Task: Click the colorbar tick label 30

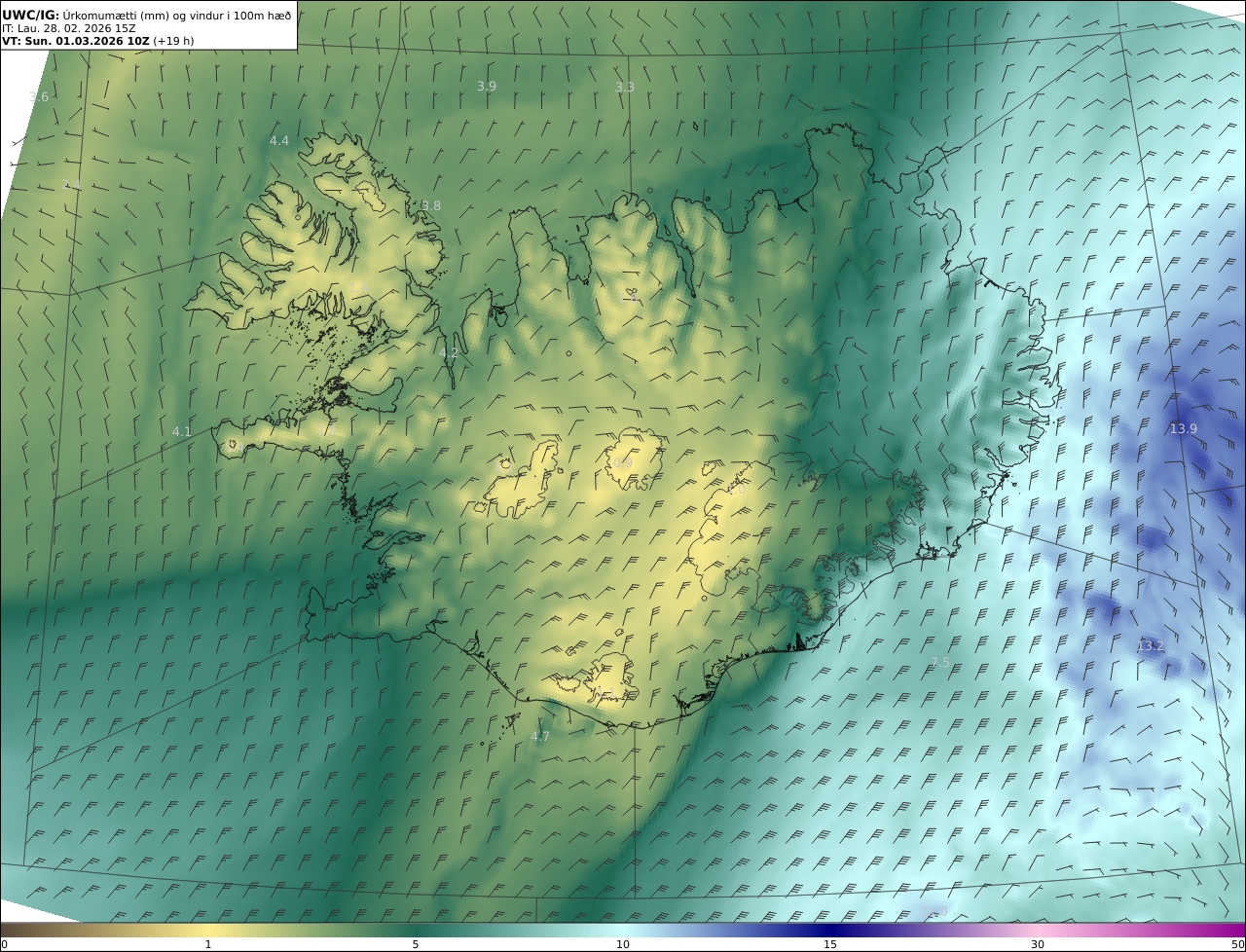Action: pyautogui.click(x=1038, y=944)
